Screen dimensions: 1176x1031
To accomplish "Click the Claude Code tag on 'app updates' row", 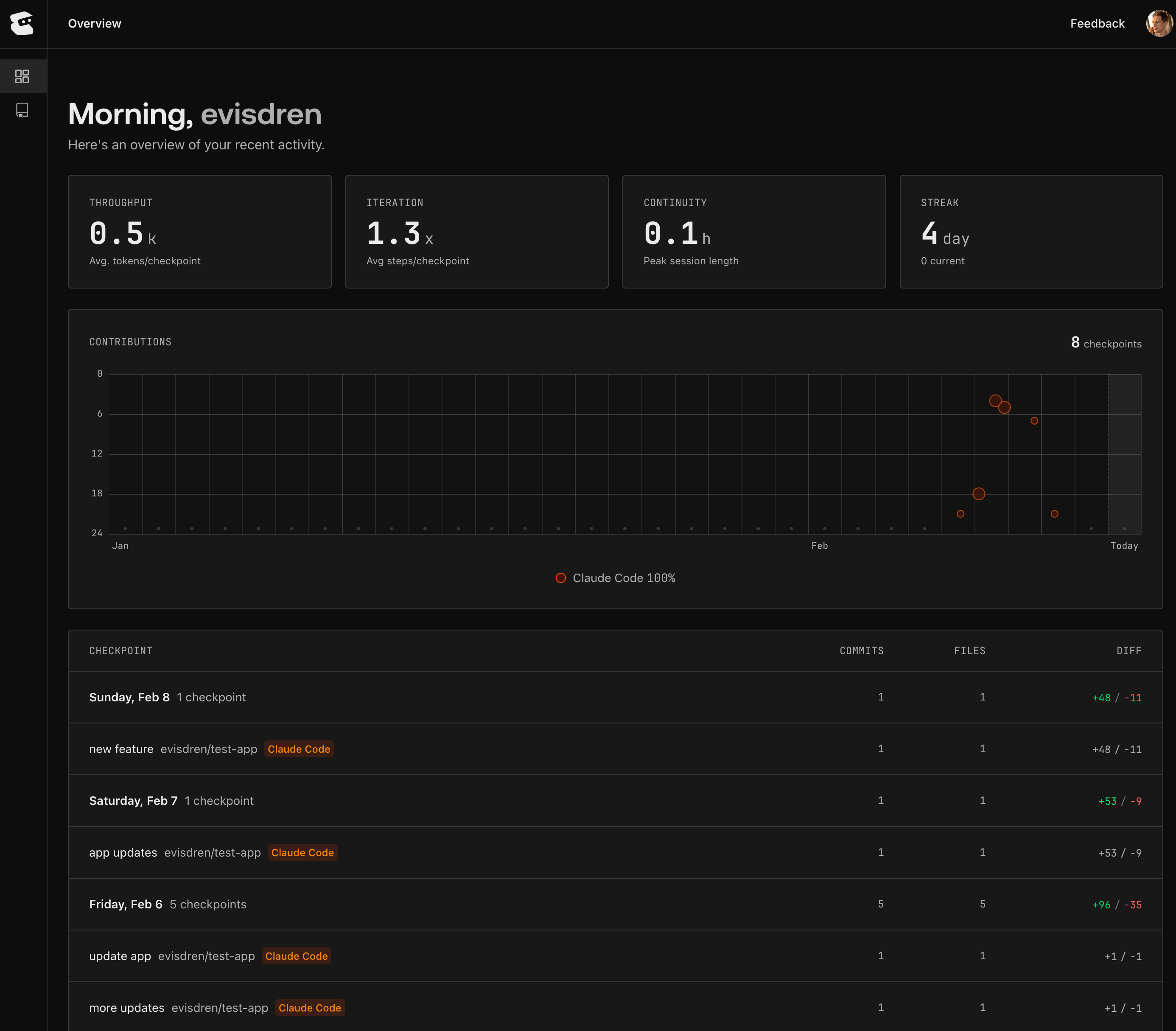I will 302,852.
